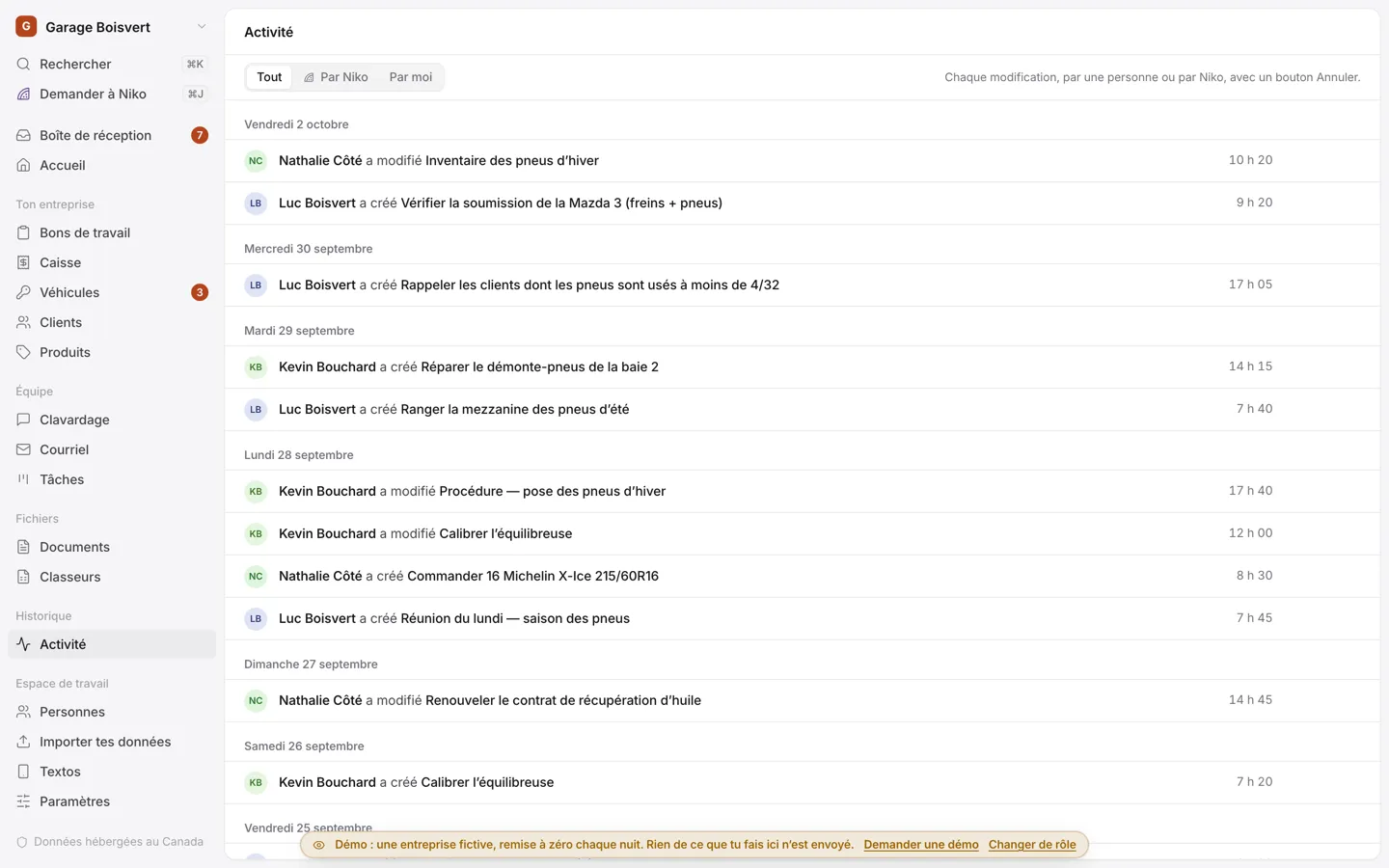Click the Véhicules badge showing 3

click(200, 292)
